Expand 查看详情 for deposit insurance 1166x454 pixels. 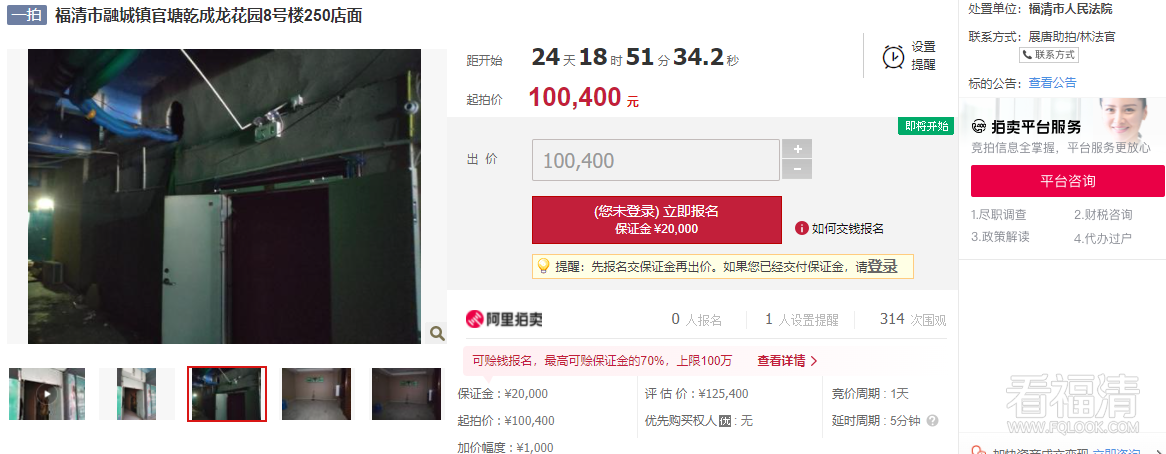coord(787,361)
